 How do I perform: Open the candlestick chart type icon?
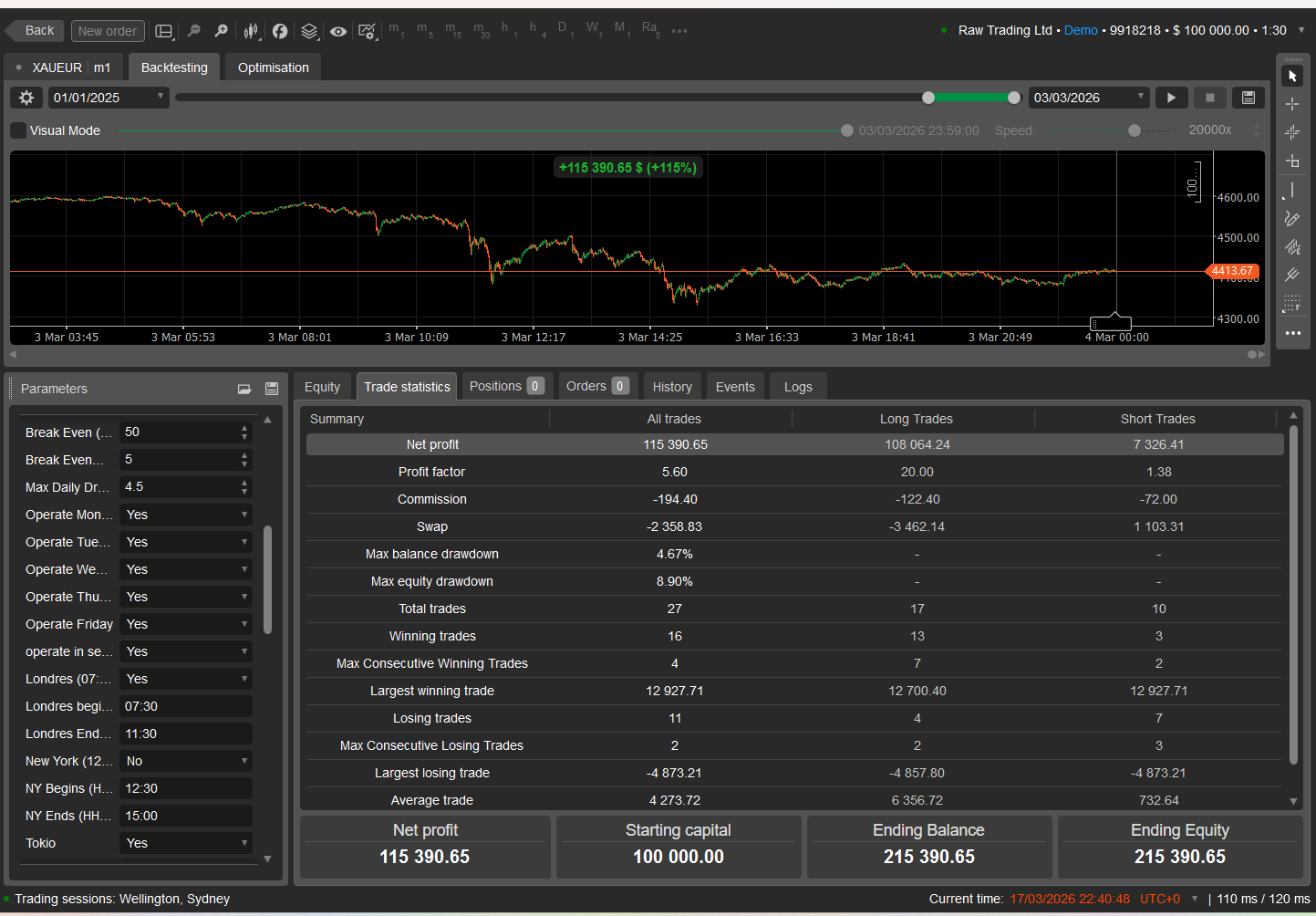click(x=251, y=31)
